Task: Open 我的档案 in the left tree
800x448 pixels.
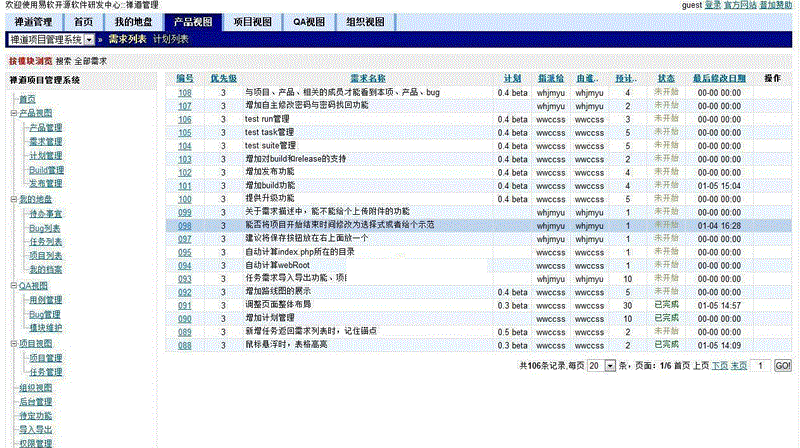Action: (x=45, y=269)
